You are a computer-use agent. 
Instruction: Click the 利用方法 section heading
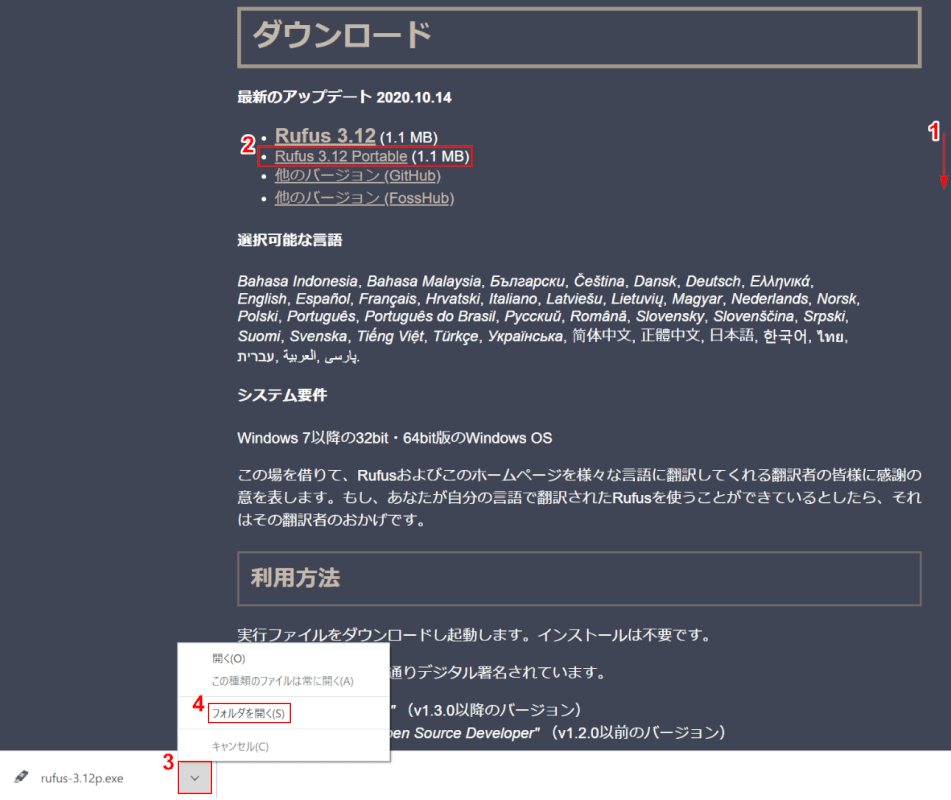coord(295,578)
